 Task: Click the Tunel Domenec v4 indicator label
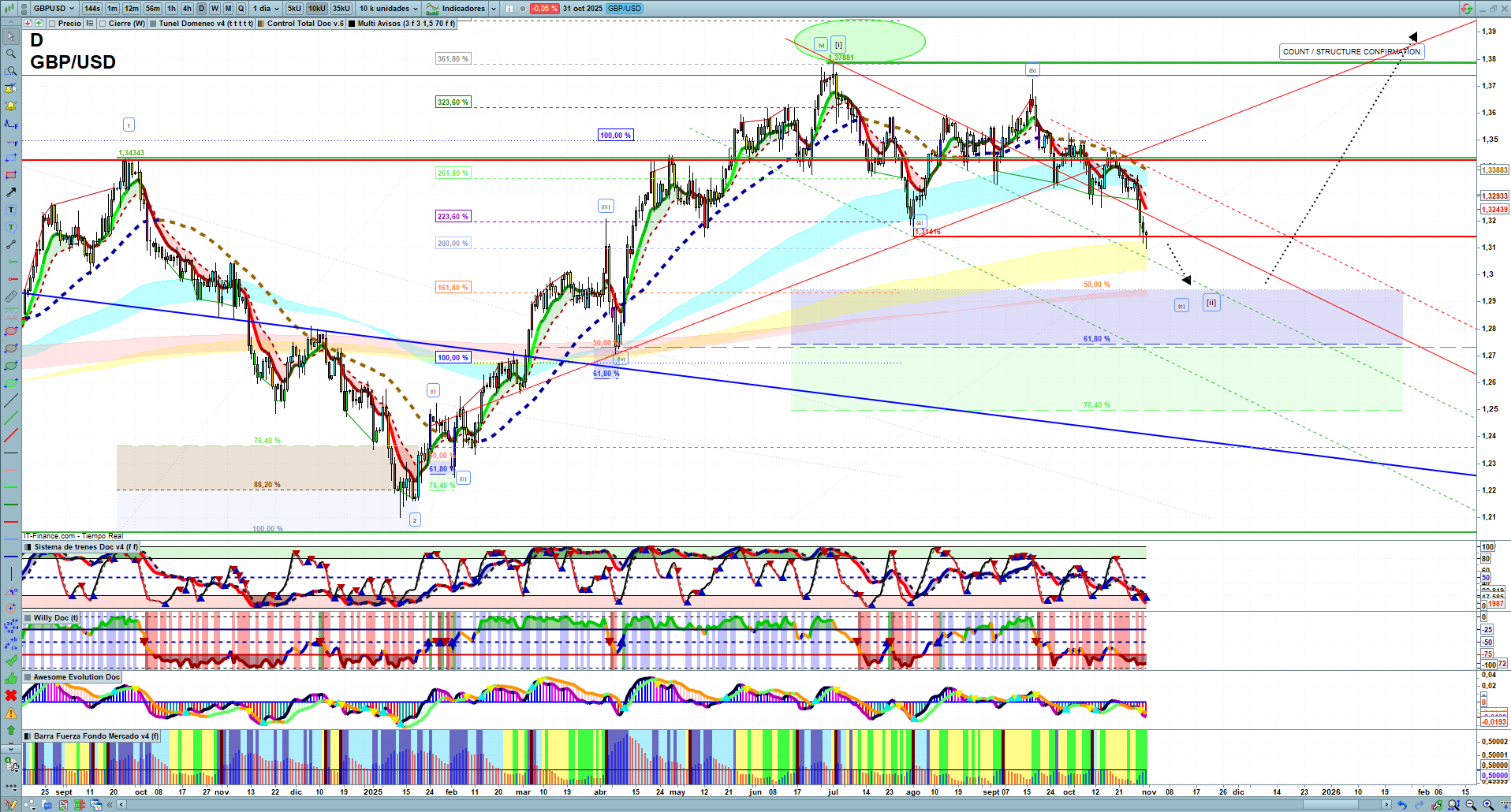205,24
